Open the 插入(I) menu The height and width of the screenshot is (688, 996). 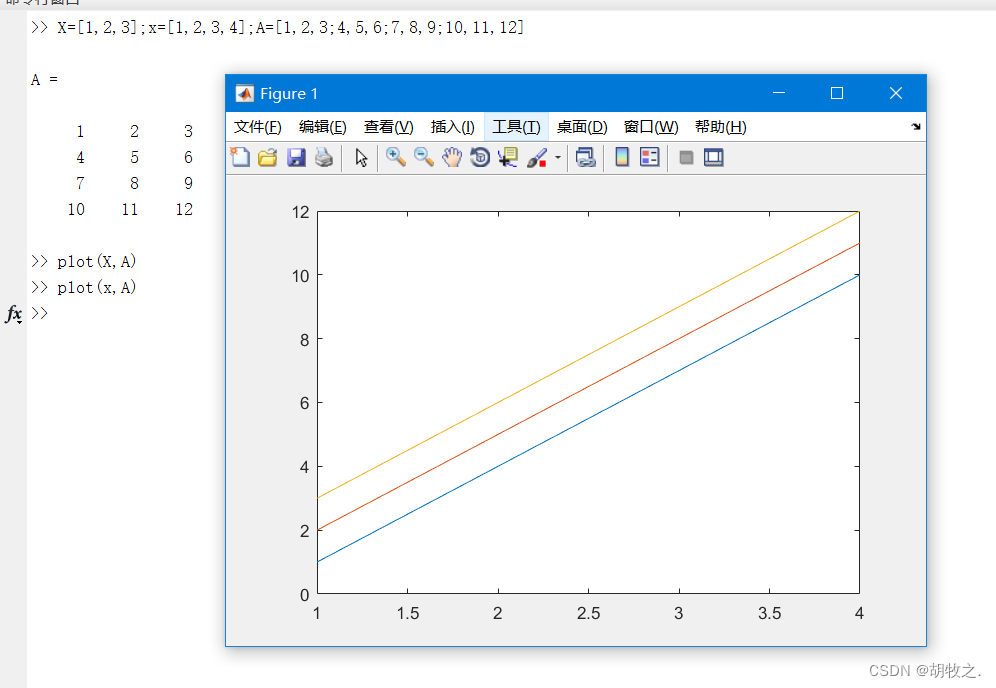click(x=452, y=127)
